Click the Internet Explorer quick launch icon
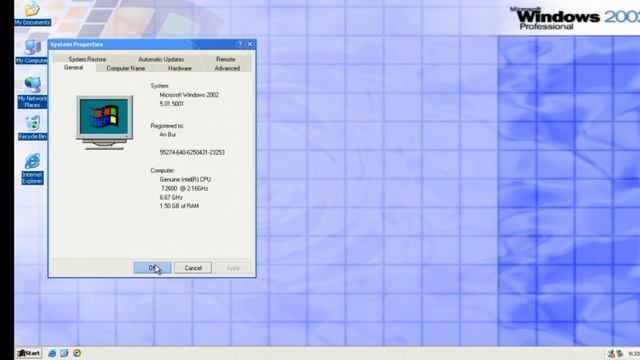The image size is (640, 360). tap(52, 353)
